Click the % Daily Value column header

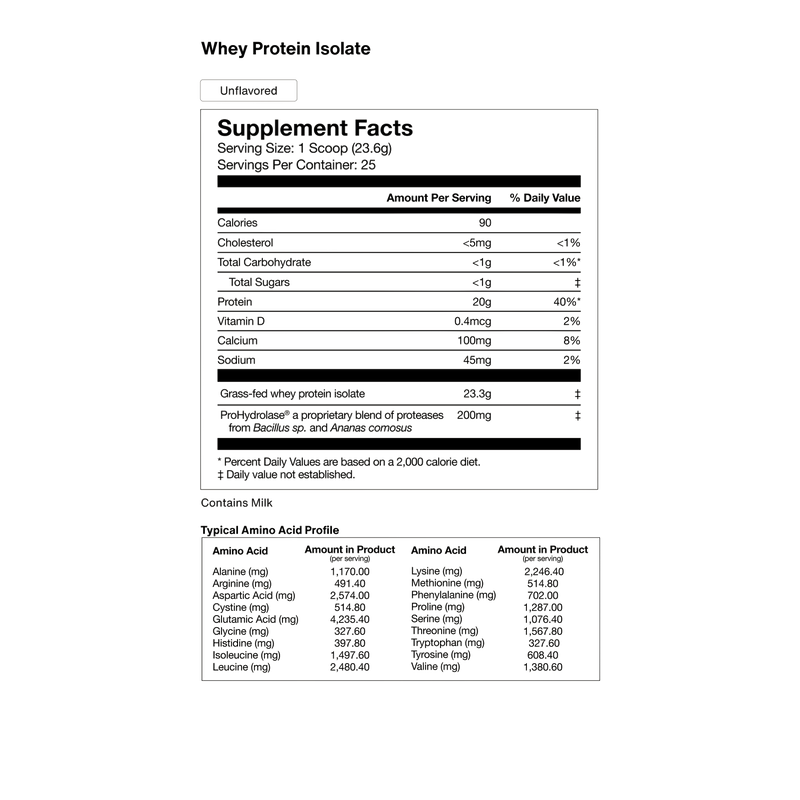545,198
